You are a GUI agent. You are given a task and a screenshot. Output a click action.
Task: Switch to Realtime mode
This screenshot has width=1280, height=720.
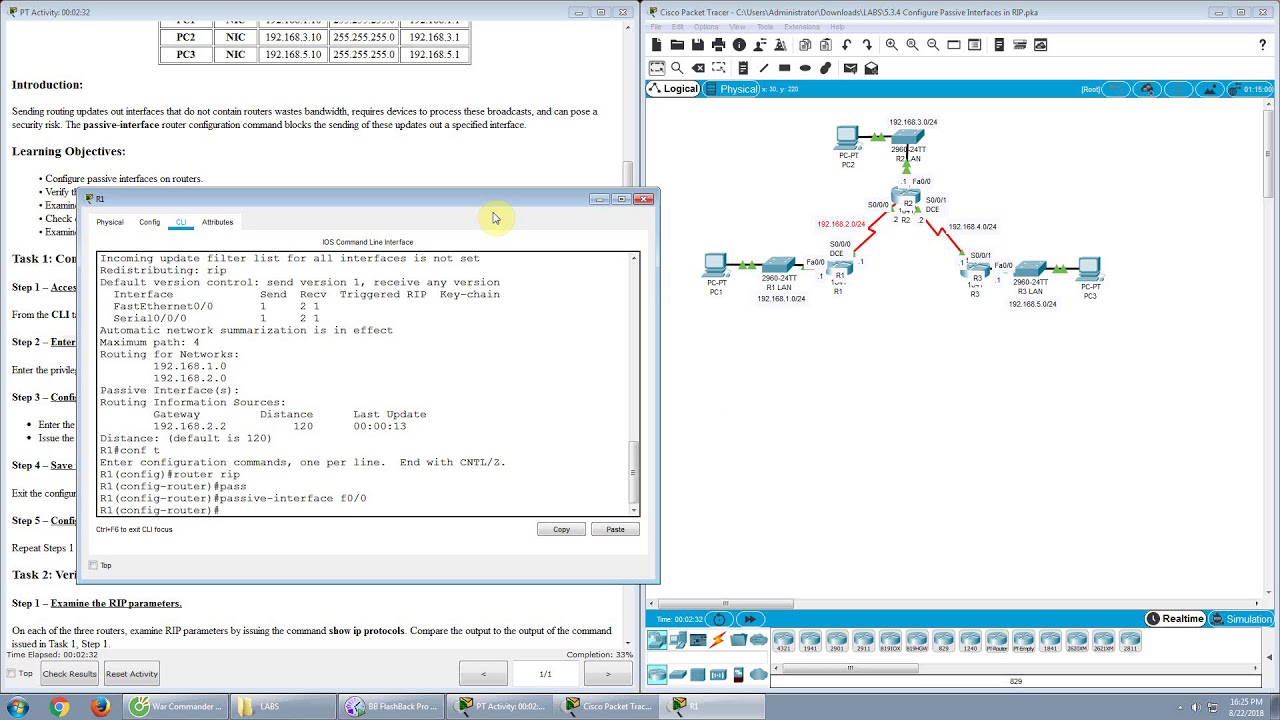point(1176,619)
